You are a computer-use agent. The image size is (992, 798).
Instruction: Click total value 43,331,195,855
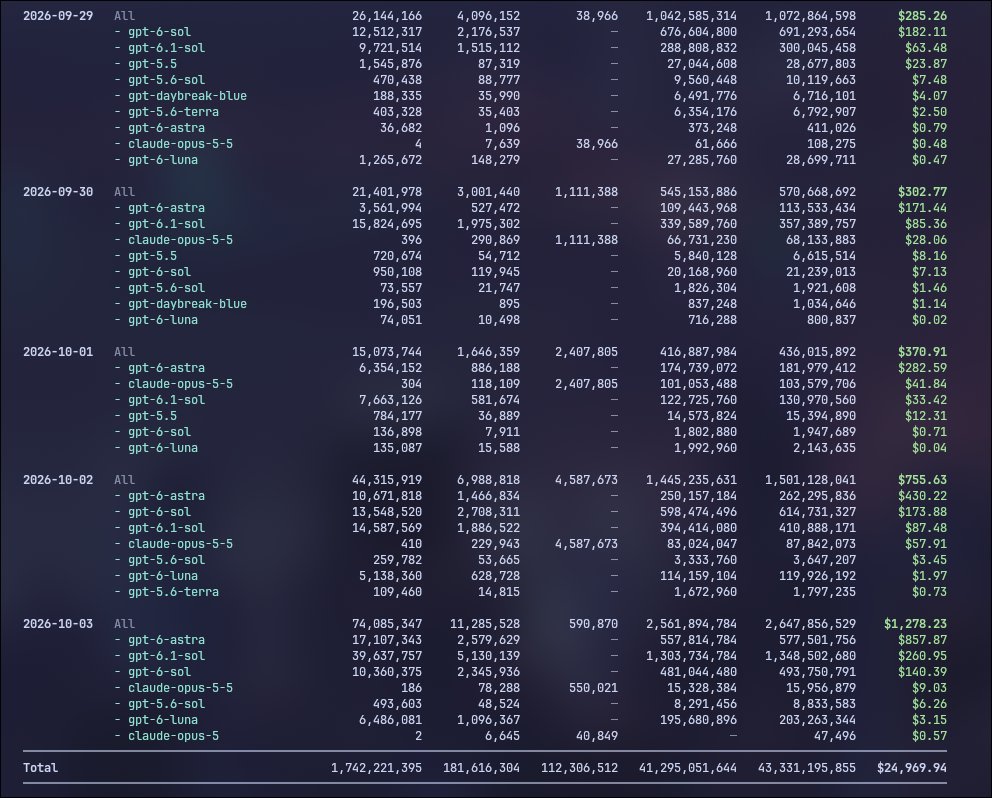click(807, 768)
